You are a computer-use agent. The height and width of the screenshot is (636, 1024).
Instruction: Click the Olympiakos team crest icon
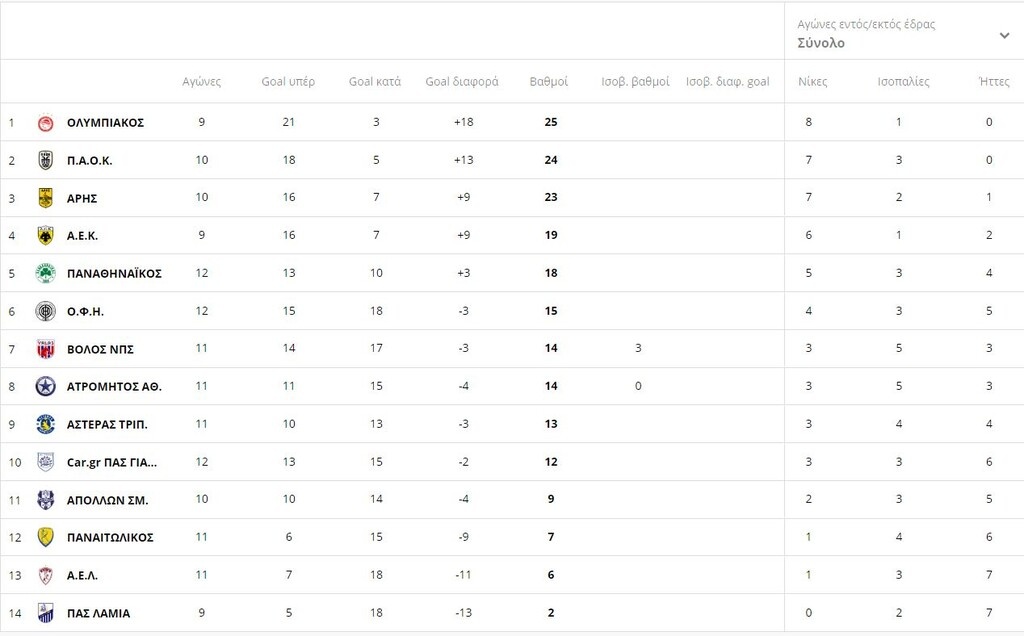[x=45, y=122]
